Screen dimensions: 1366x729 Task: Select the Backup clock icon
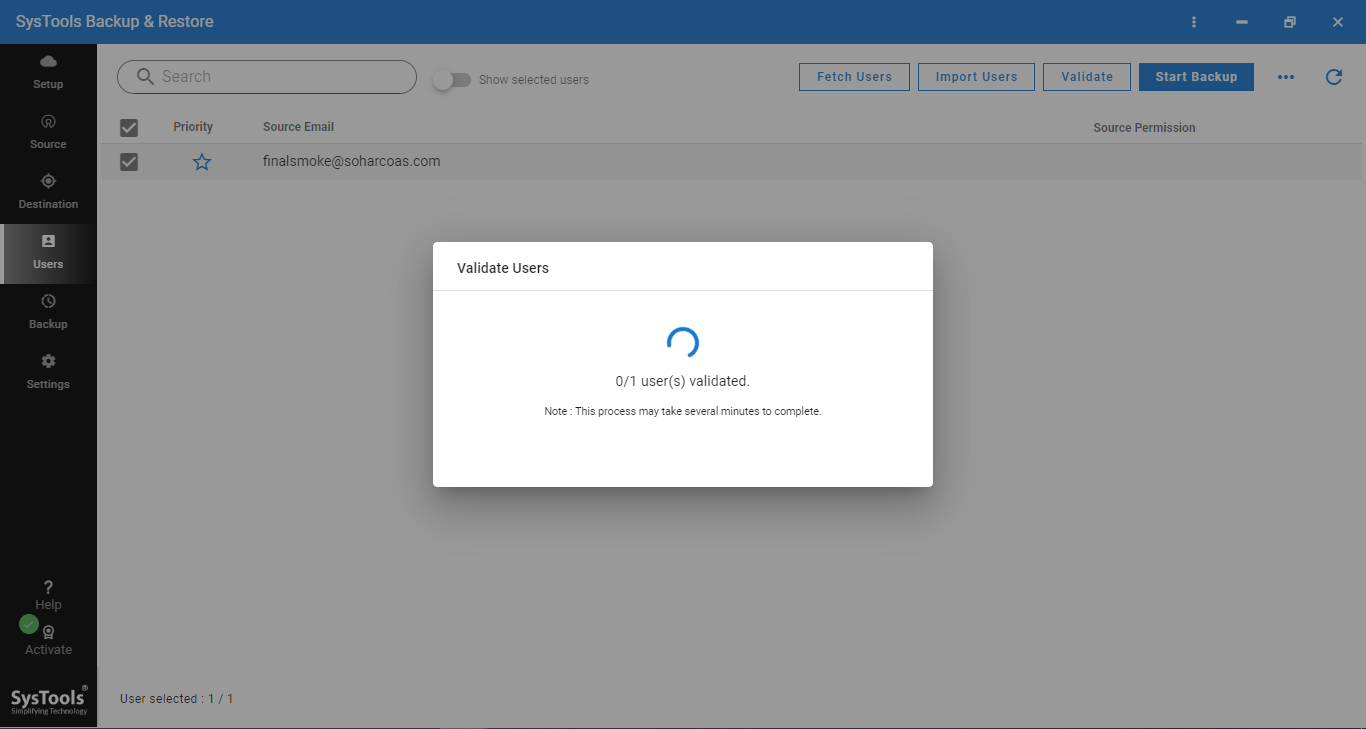point(48,302)
